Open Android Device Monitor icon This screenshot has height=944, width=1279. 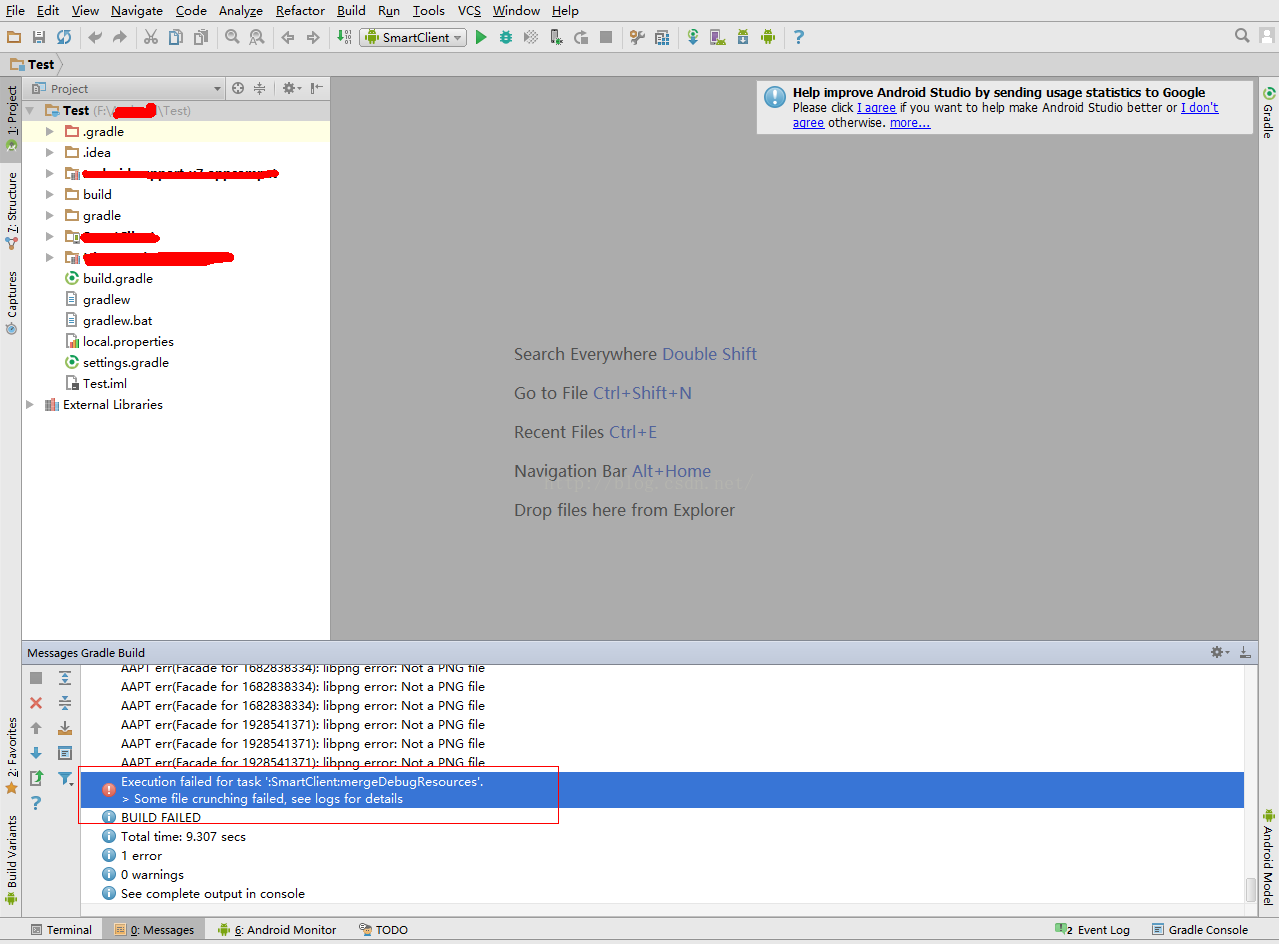[768, 37]
